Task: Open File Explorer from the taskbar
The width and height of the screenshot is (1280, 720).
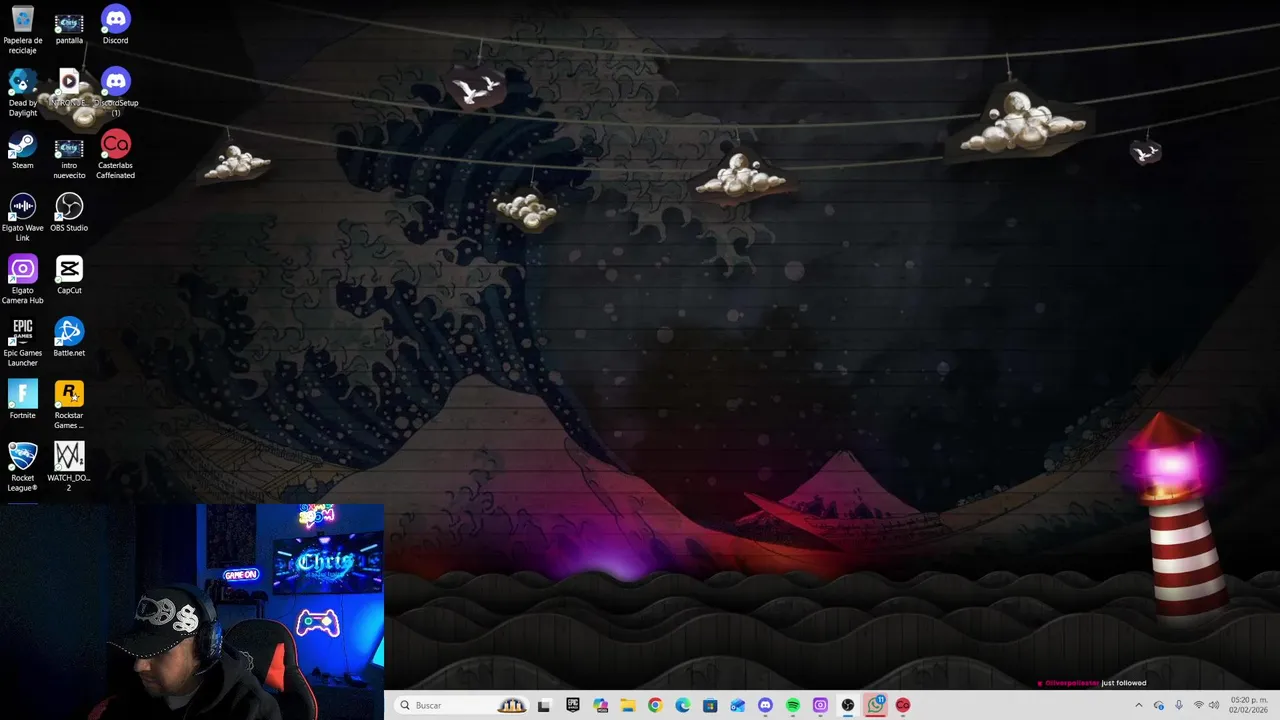Action: pyautogui.click(x=628, y=705)
